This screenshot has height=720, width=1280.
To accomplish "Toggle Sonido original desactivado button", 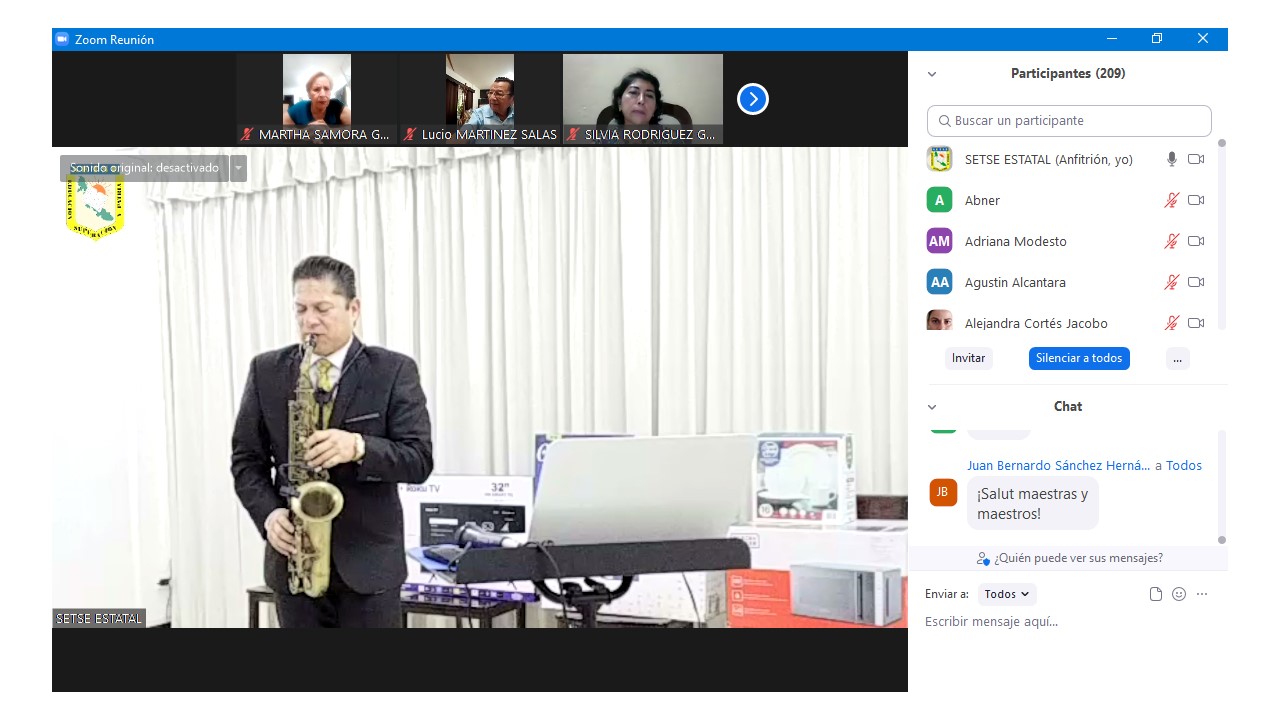I will point(144,168).
